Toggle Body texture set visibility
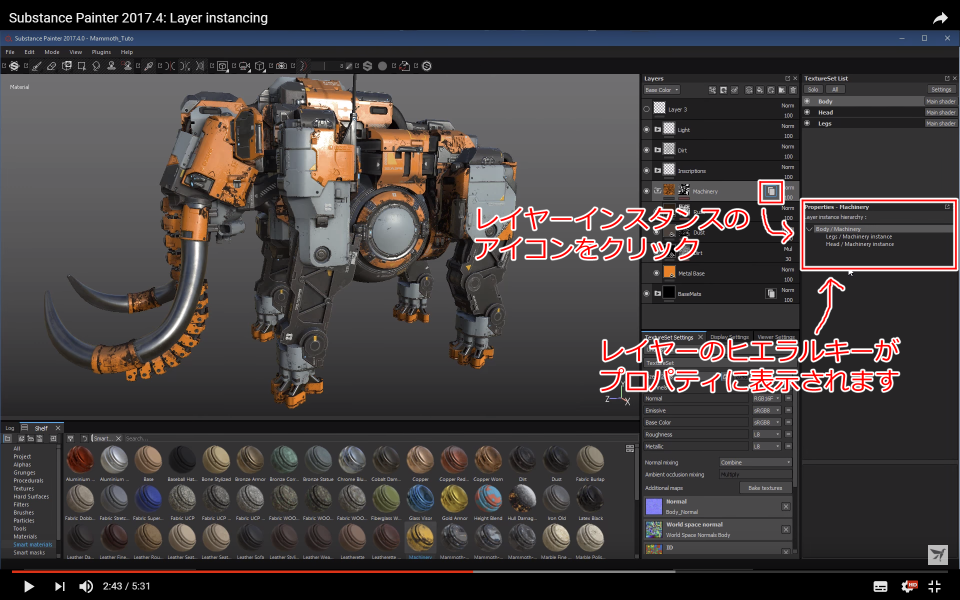 click(807, 101)
